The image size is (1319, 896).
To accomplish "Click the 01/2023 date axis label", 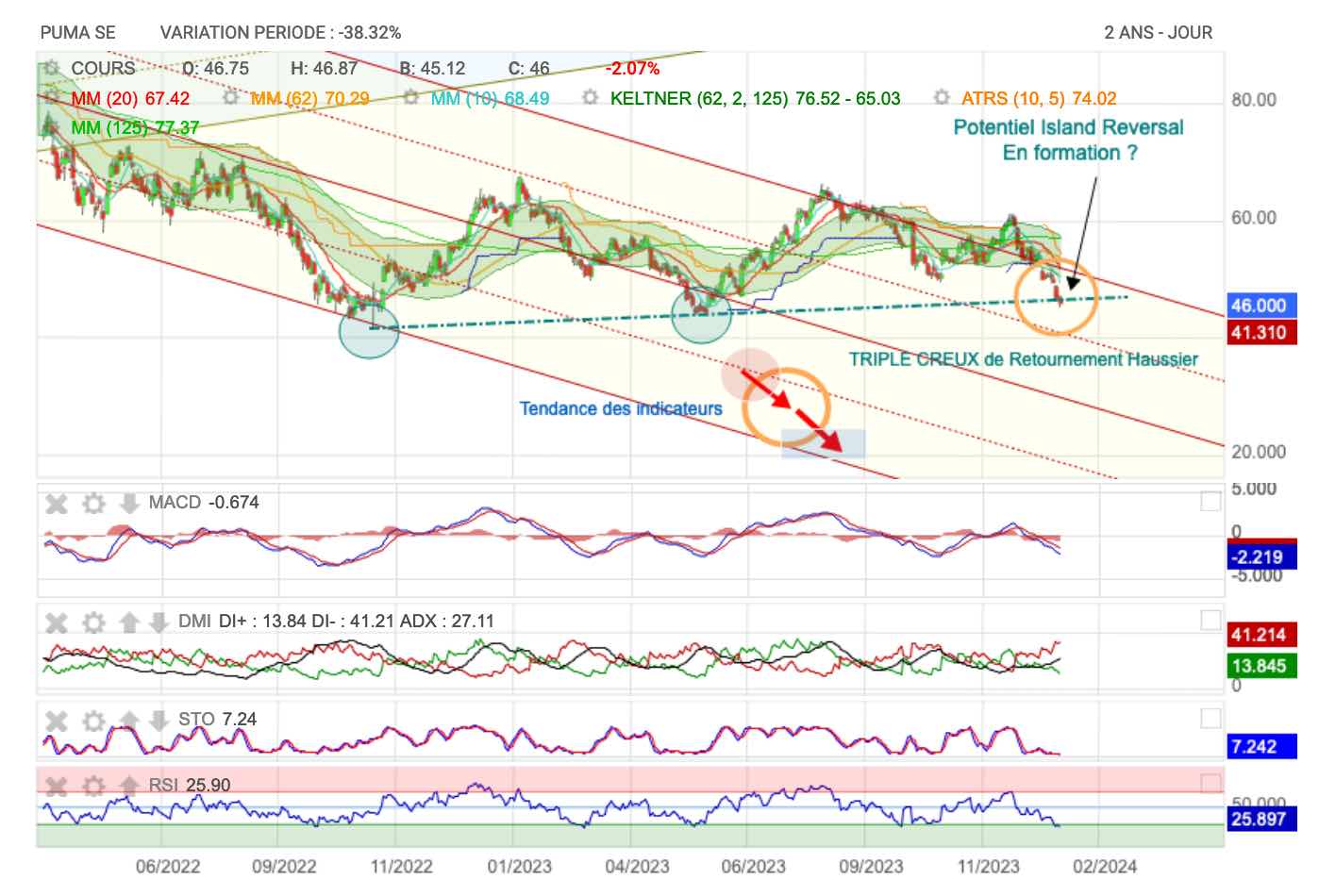I will pyautogui.click(x=519, y=866).
